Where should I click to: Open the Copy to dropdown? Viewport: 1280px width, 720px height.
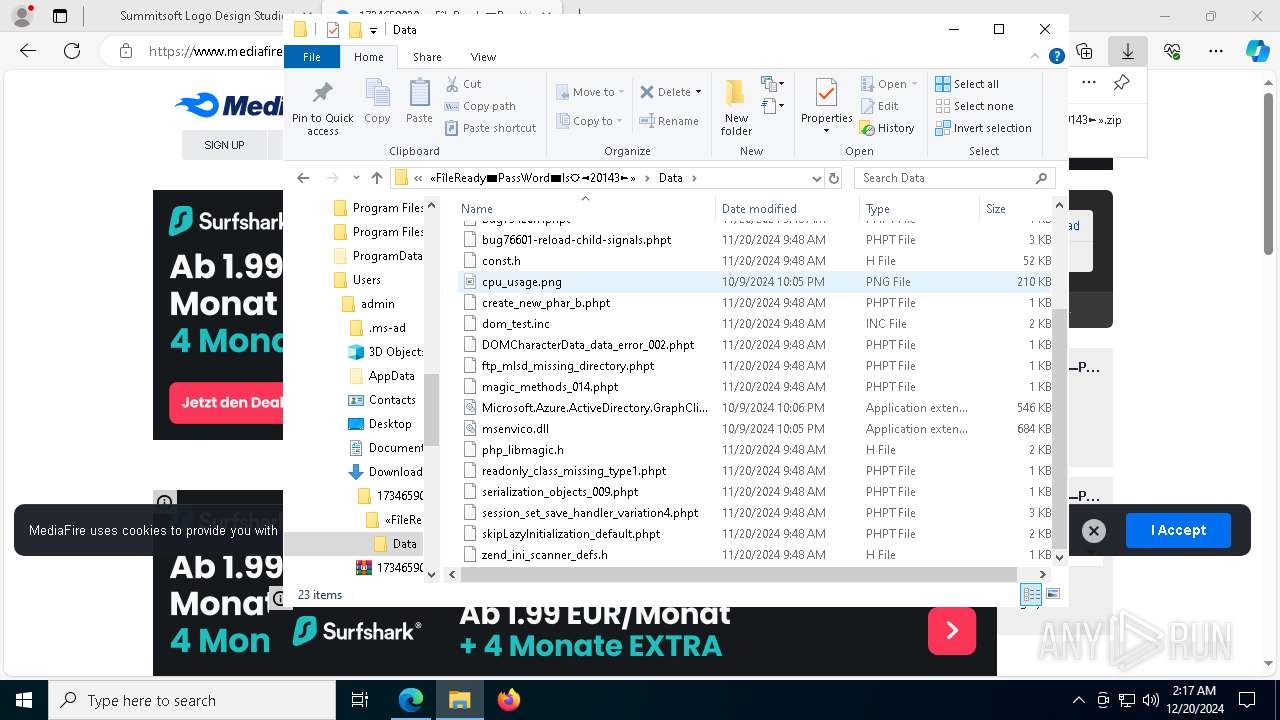[x=589, y=121]
